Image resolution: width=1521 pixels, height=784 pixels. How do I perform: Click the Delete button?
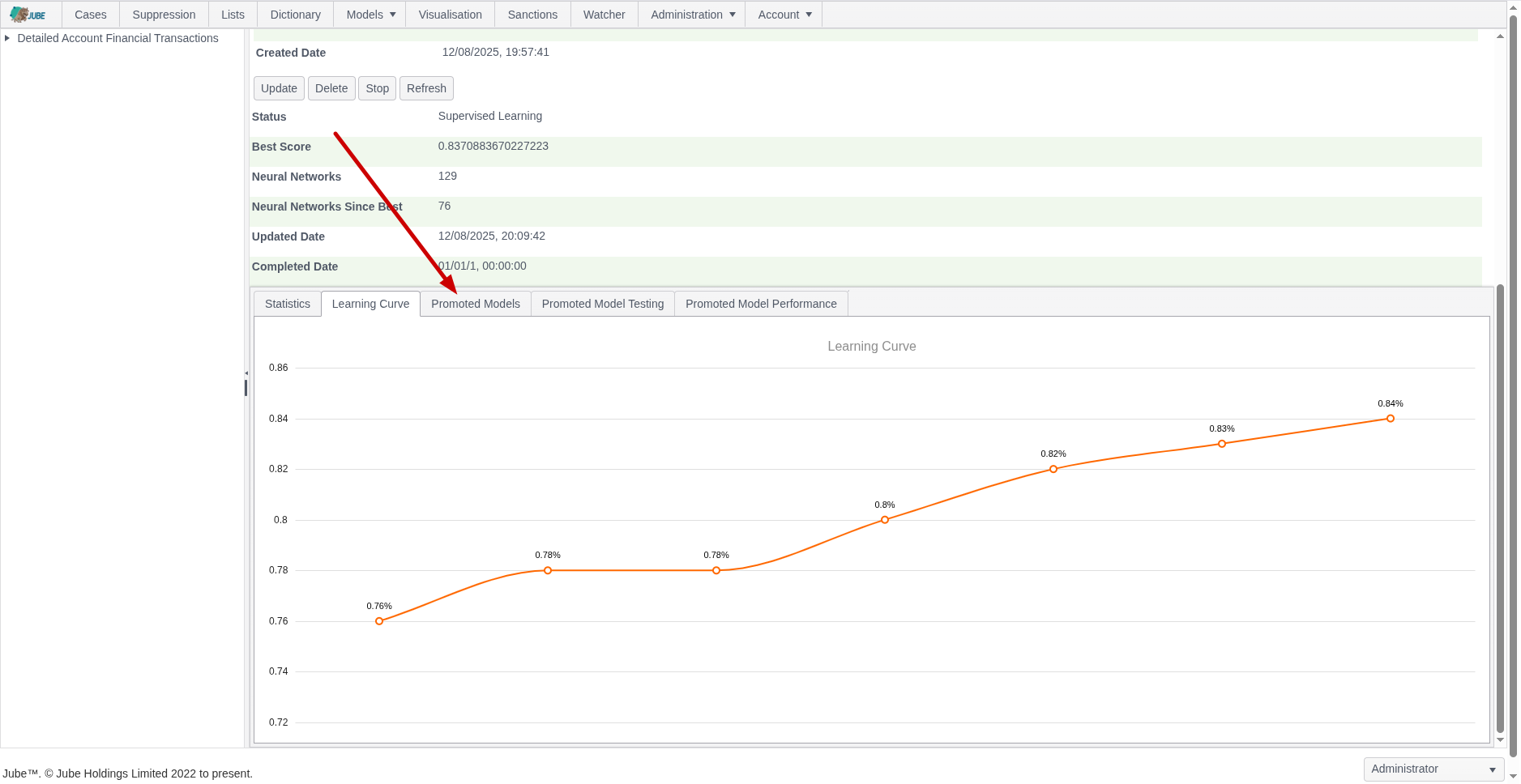(331, 88)
